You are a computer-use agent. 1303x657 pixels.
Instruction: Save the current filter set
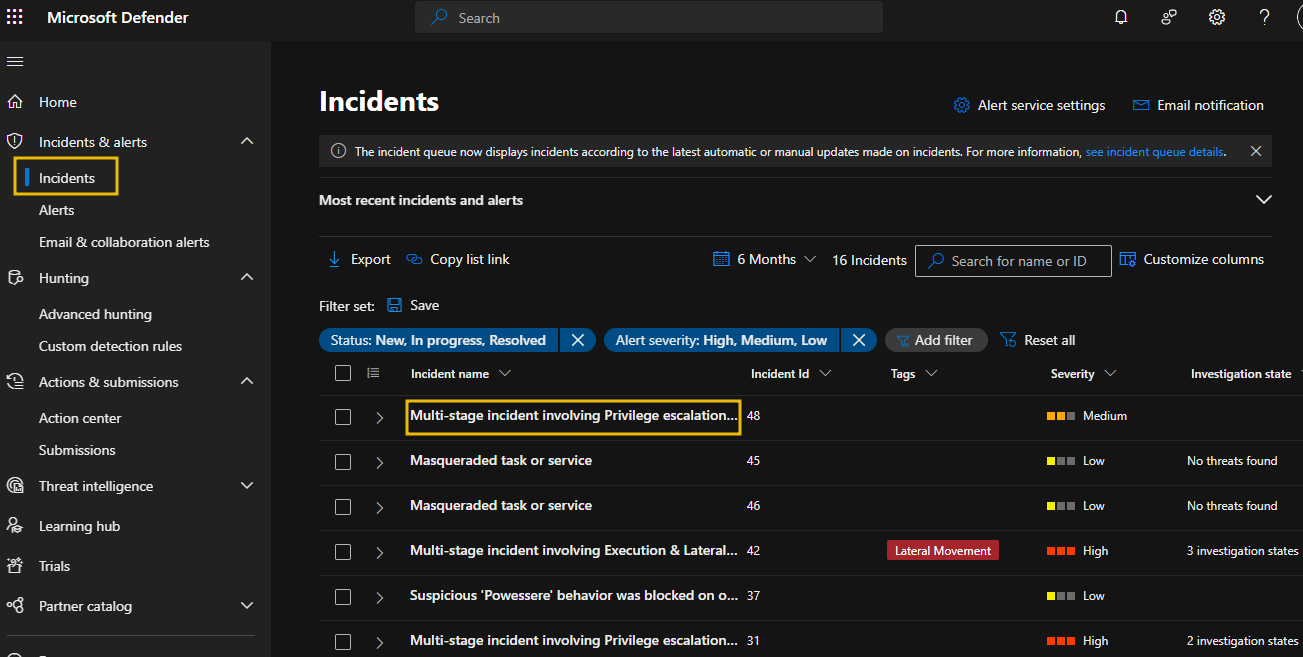tap(413, 305)
